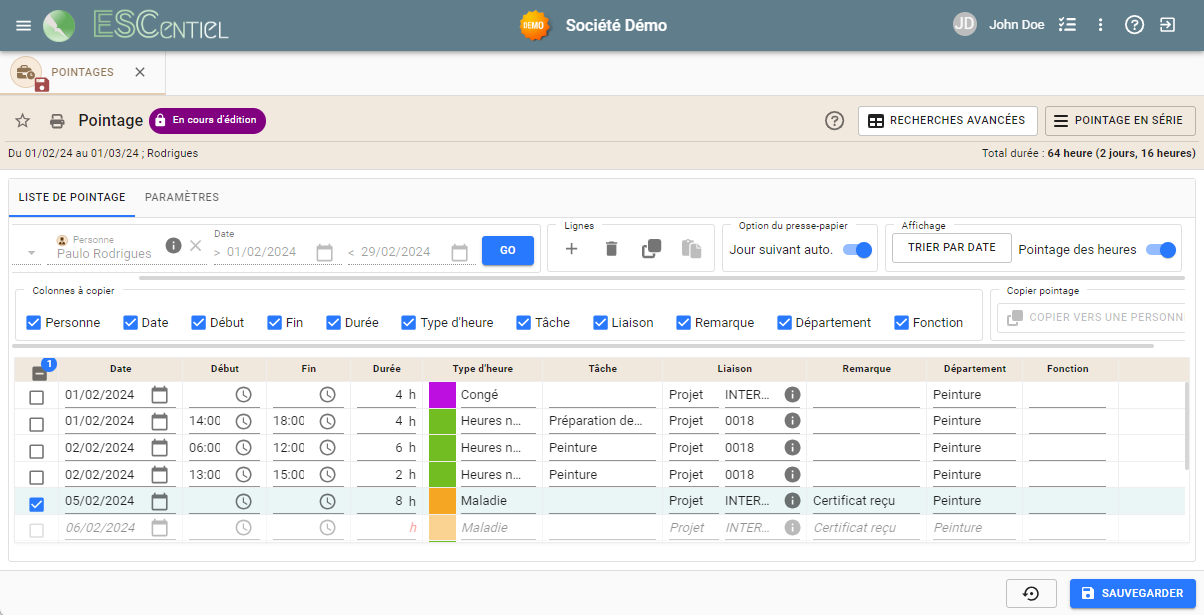Screen dimensions: 1204x615
Task: Delete selected lines with trash icon
Action: (x=611, y=249)
